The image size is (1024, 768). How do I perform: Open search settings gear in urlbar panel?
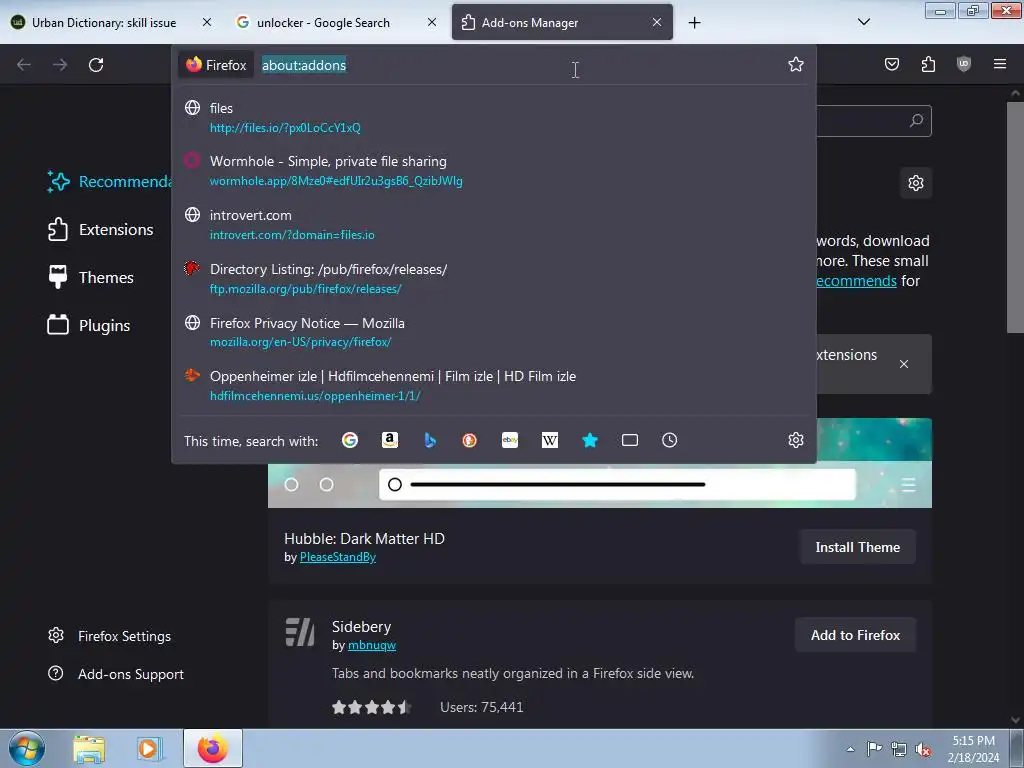[x=795, y=440]
